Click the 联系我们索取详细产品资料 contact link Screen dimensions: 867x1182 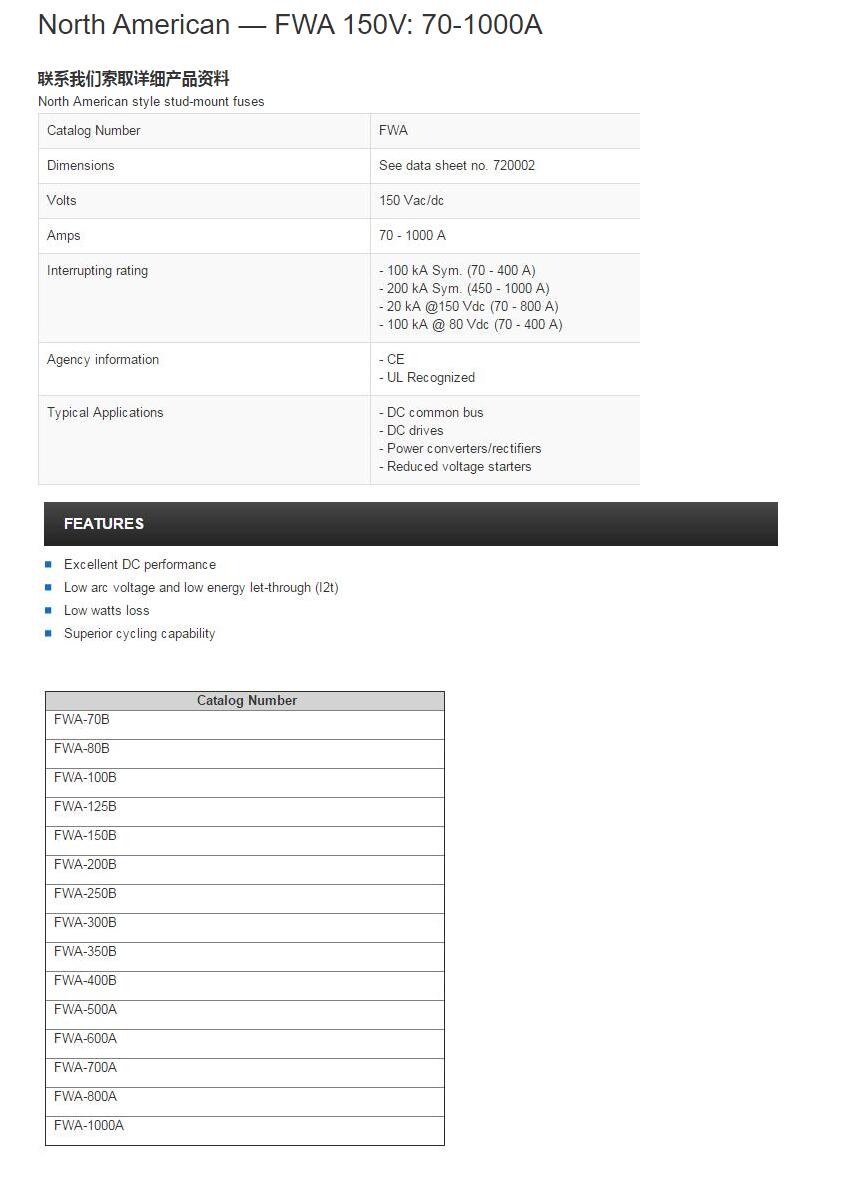click(x=133, y=79)
